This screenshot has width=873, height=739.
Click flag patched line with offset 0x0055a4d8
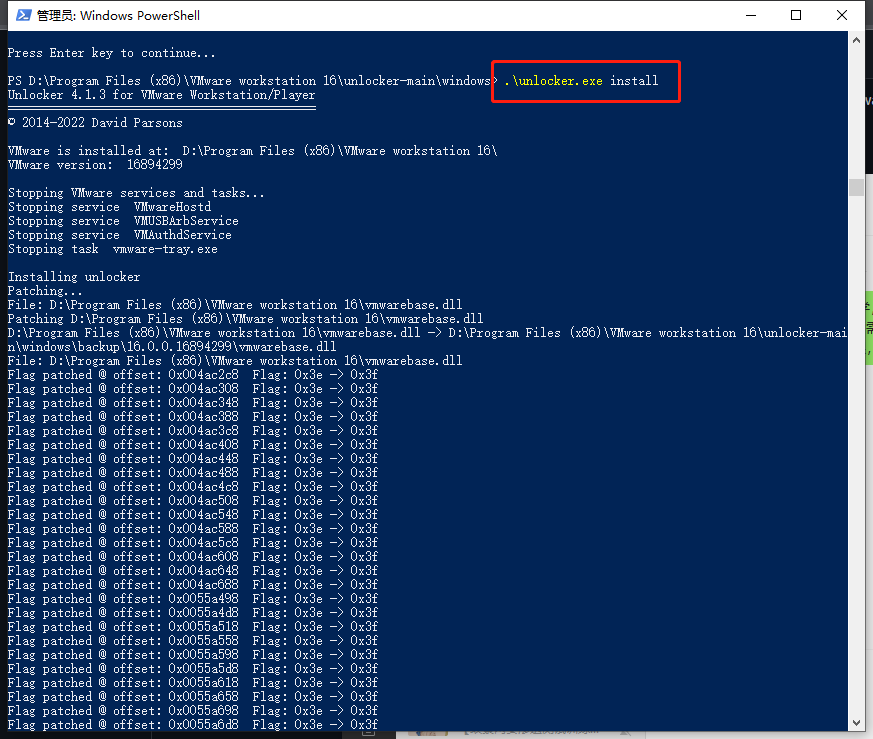[x=193, y=613]
